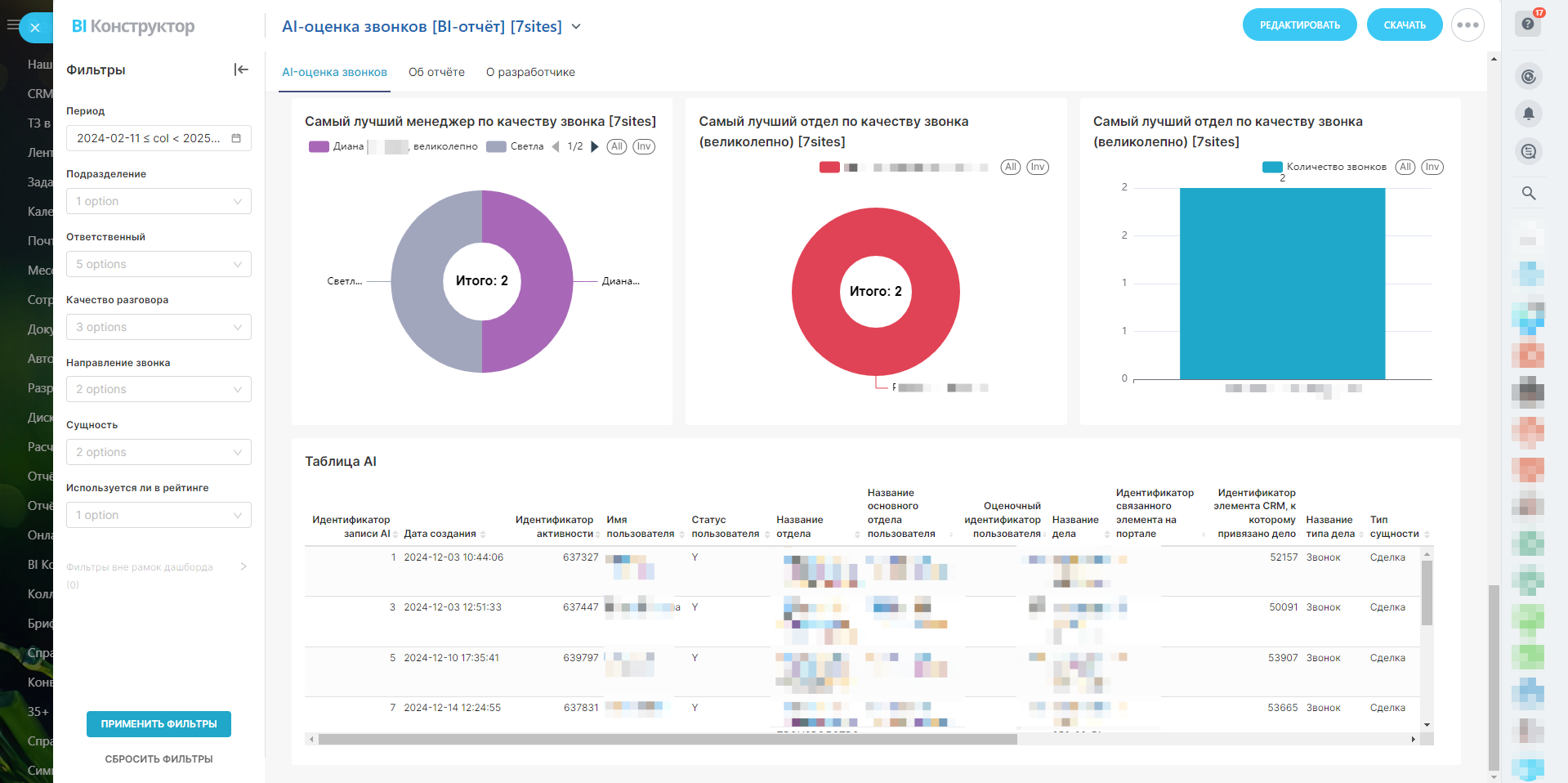Go to next legend page arrow
The image size is (1568, 783).
coord(595,147)
